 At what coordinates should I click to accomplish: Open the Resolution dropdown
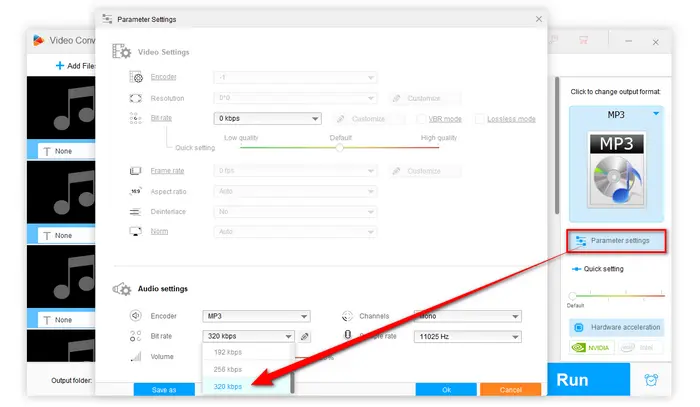click(295, 98)
